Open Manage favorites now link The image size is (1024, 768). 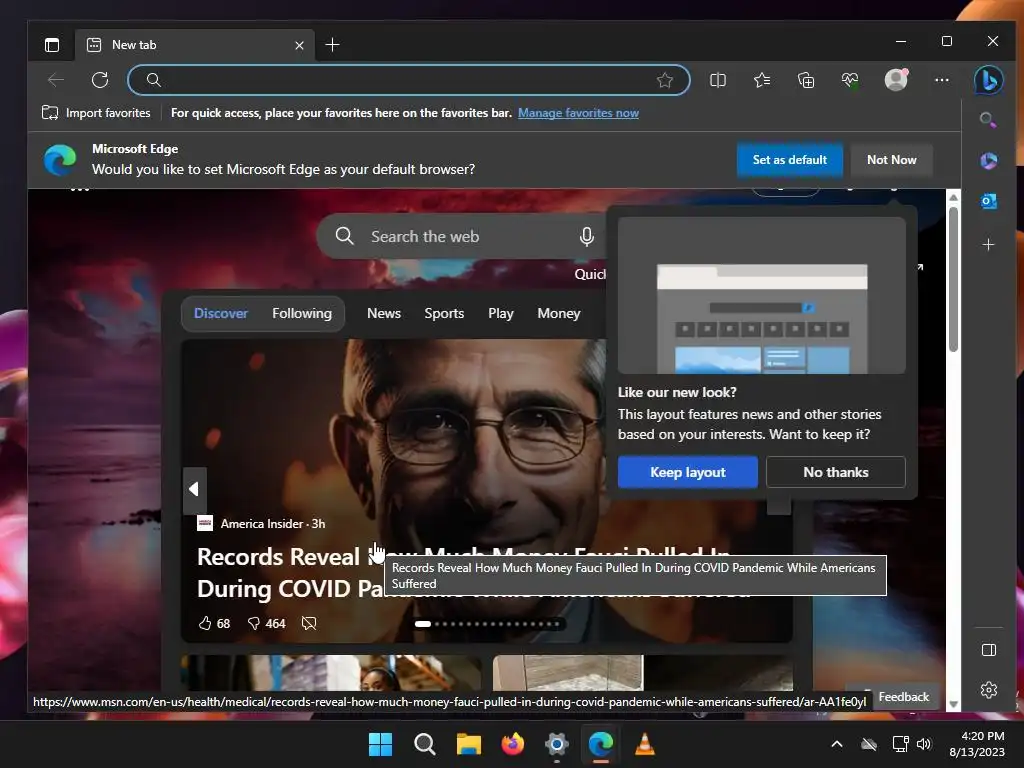point(578,113)
